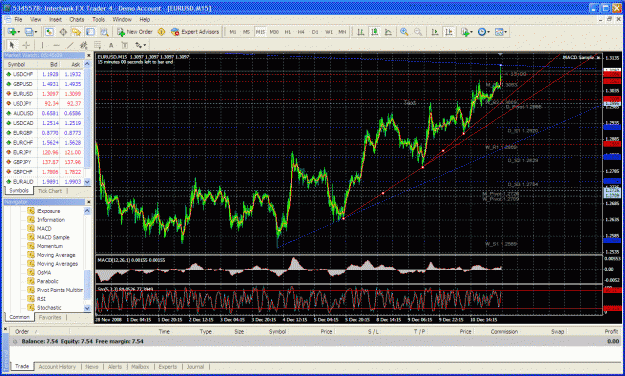Select the crosshair tool
Screen dimensions: 625x376
26,45
